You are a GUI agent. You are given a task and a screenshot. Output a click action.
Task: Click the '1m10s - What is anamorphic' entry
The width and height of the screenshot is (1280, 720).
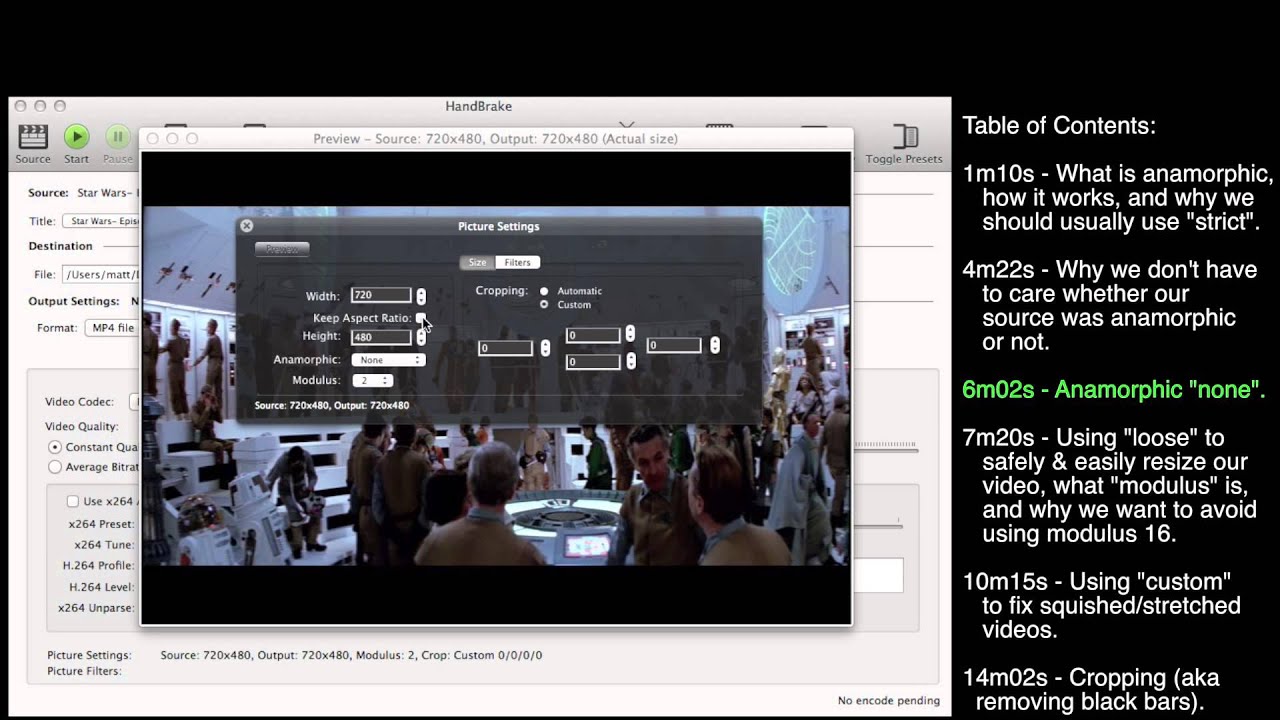1118,198
